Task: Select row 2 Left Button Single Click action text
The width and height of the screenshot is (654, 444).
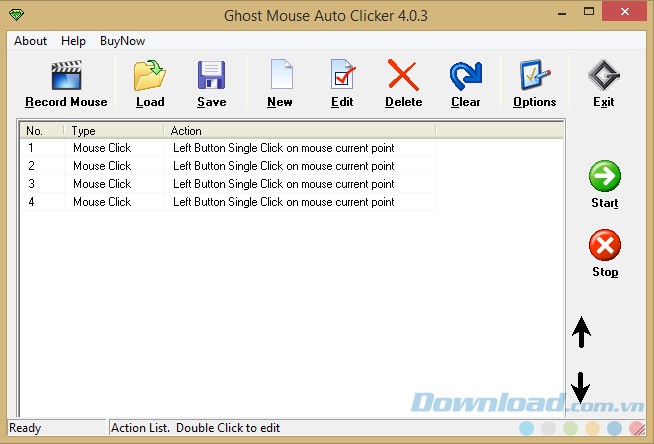Action: point(284,166)
